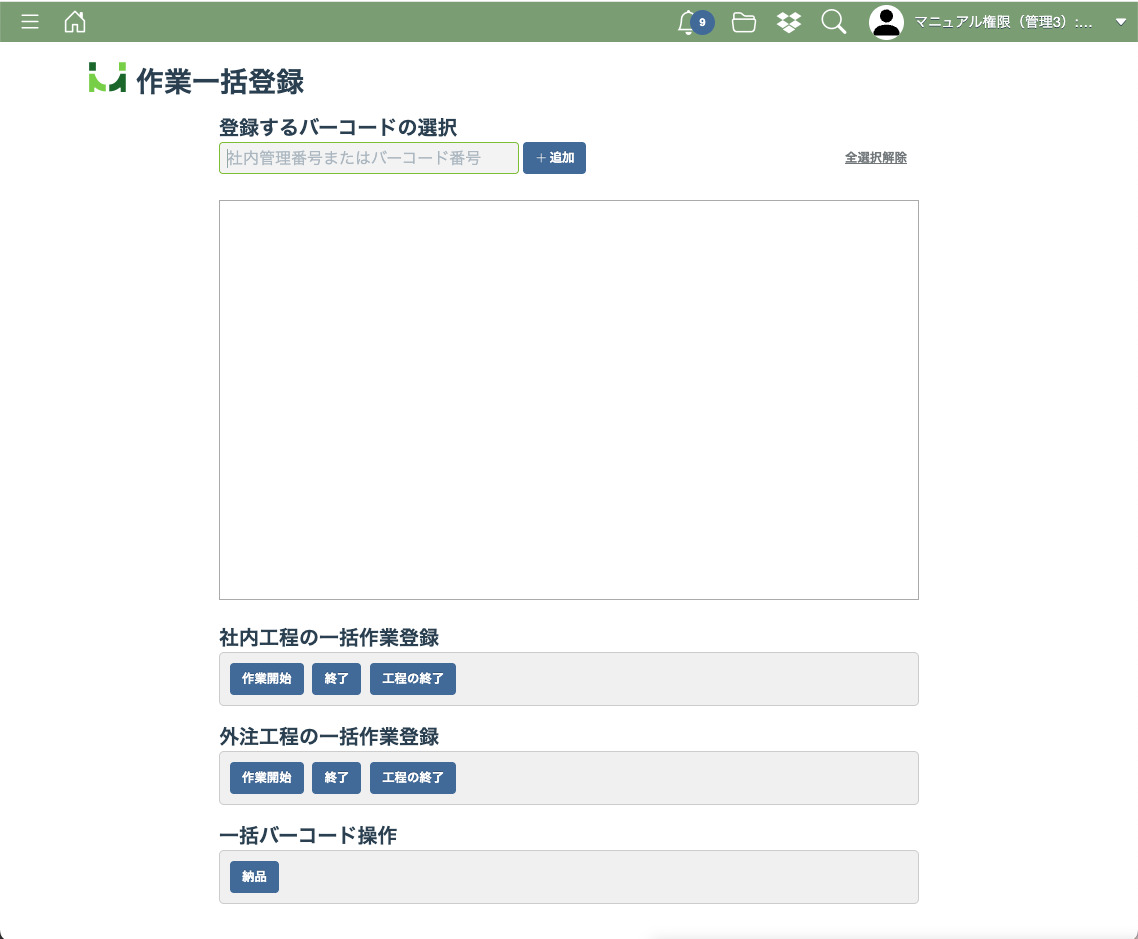Open the hamburger menu icon
Viewport: 1138px width, 939px height.
click(x=30, y=22)
